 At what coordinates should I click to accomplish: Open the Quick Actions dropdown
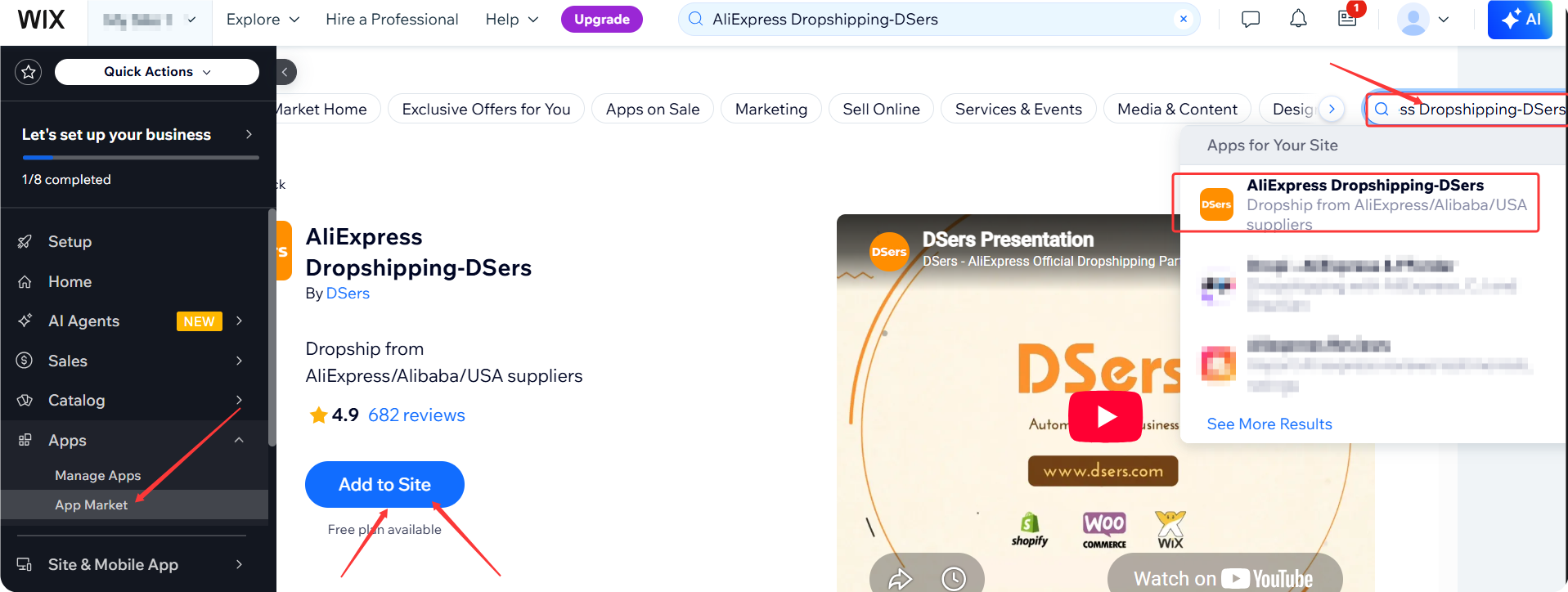[157, 72]
